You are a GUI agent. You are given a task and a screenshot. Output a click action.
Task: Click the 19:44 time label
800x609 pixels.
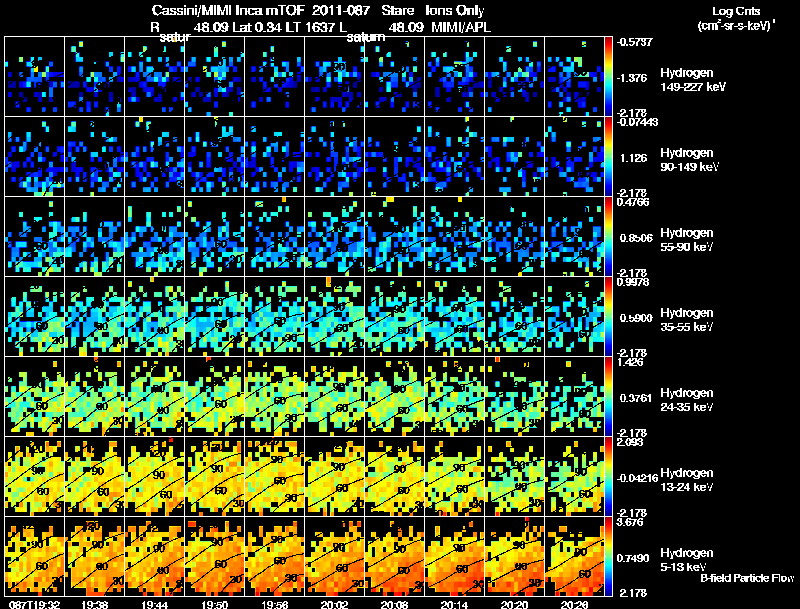(155, 604)
